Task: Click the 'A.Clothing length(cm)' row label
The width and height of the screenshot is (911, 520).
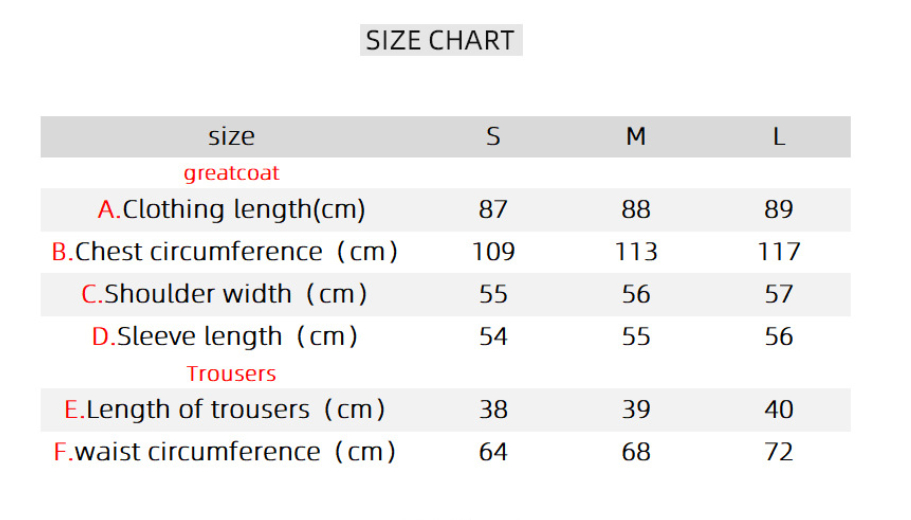Action: point(231,210)
